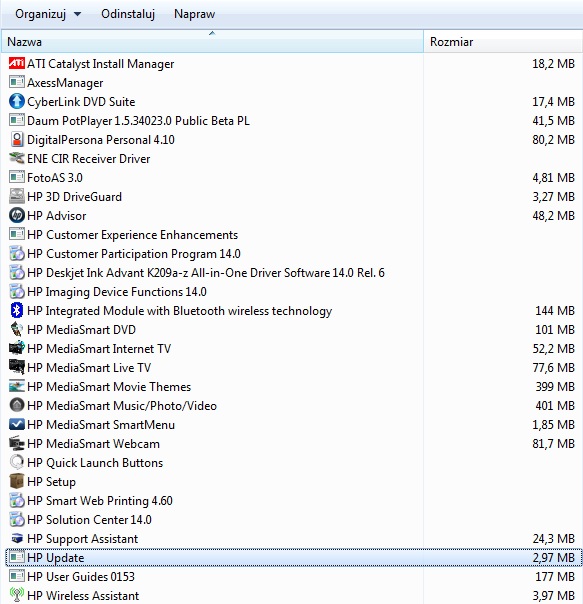Select HP Customer Experience Enhancements

[x=294, y=234]
